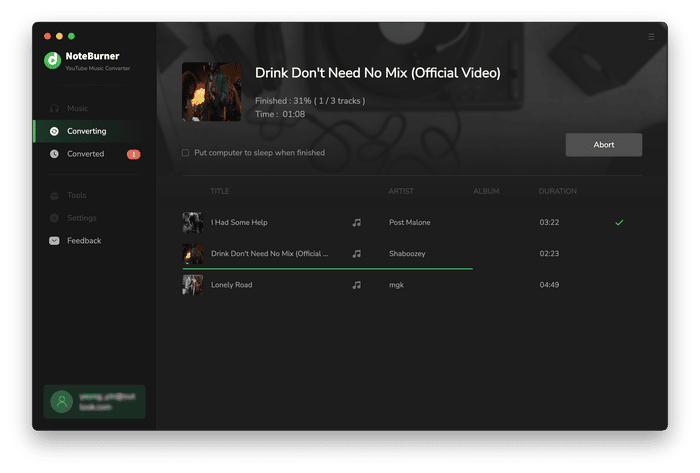Select the track title Lonely Road
Image resolution: width=700 pixels, height=473 pixels.
point(232,285)
